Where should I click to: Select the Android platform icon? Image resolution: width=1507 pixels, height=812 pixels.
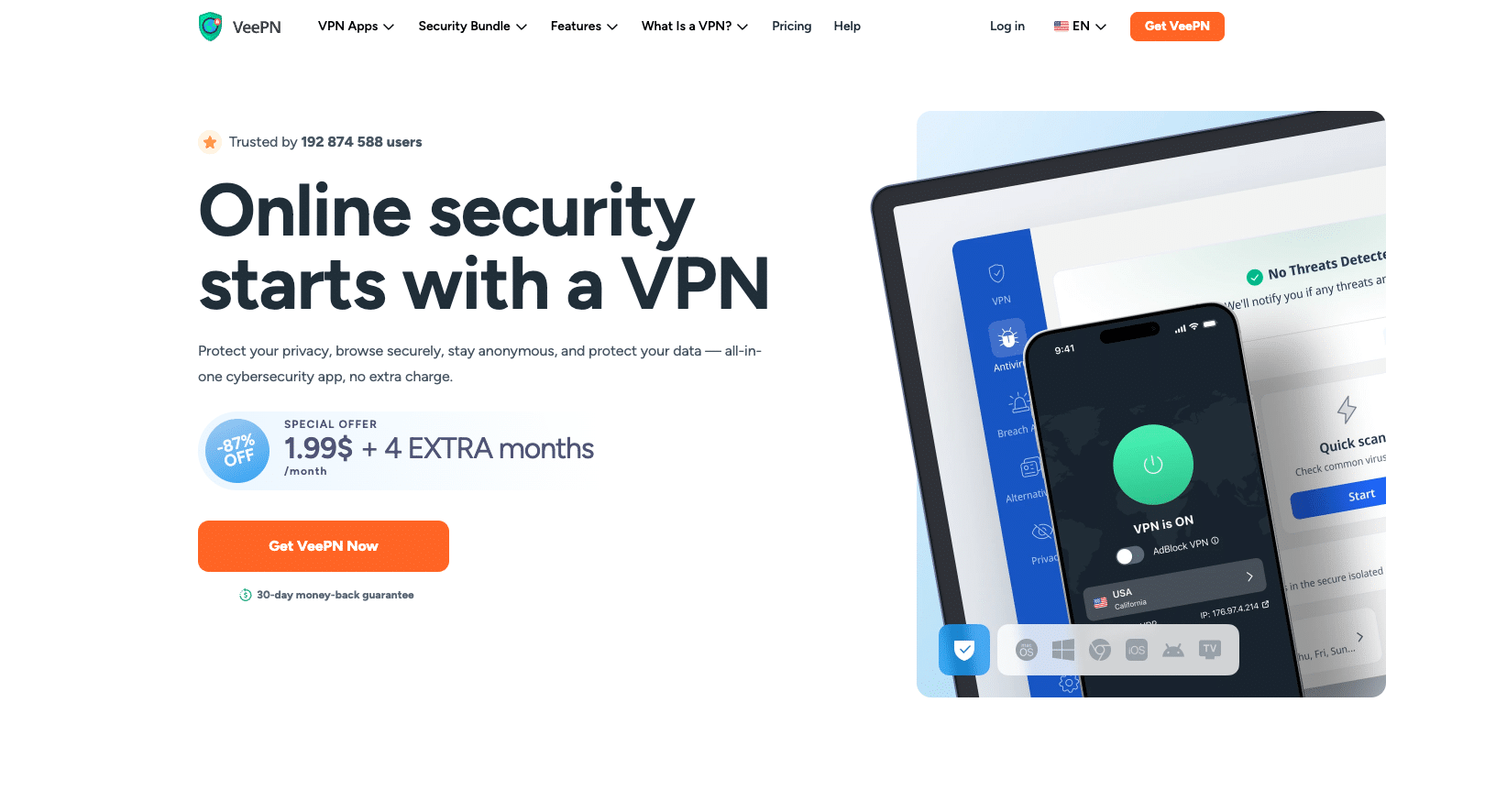tap(1173, 651)
